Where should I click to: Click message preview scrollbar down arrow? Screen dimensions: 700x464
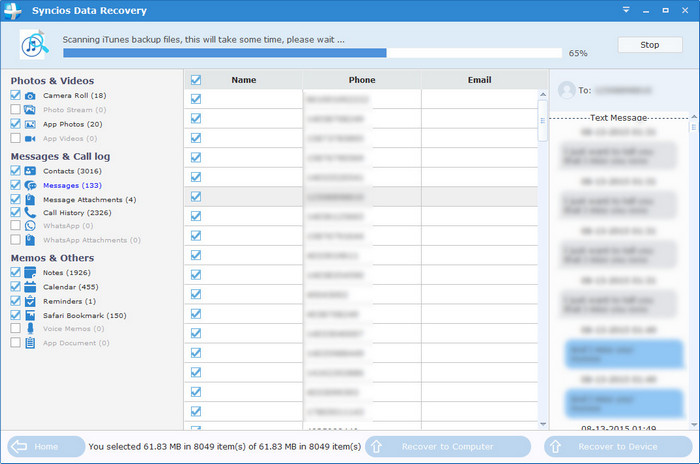click(x=694, y=424)
